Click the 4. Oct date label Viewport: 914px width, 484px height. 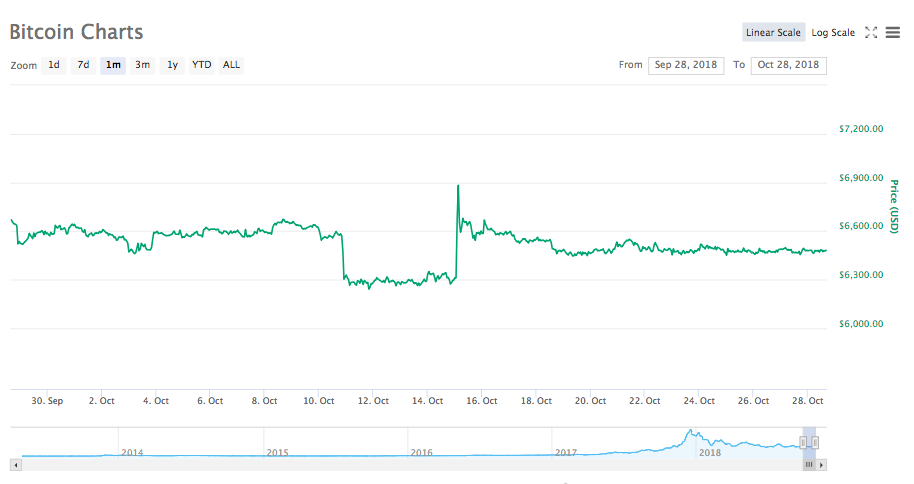coord(156,401)
